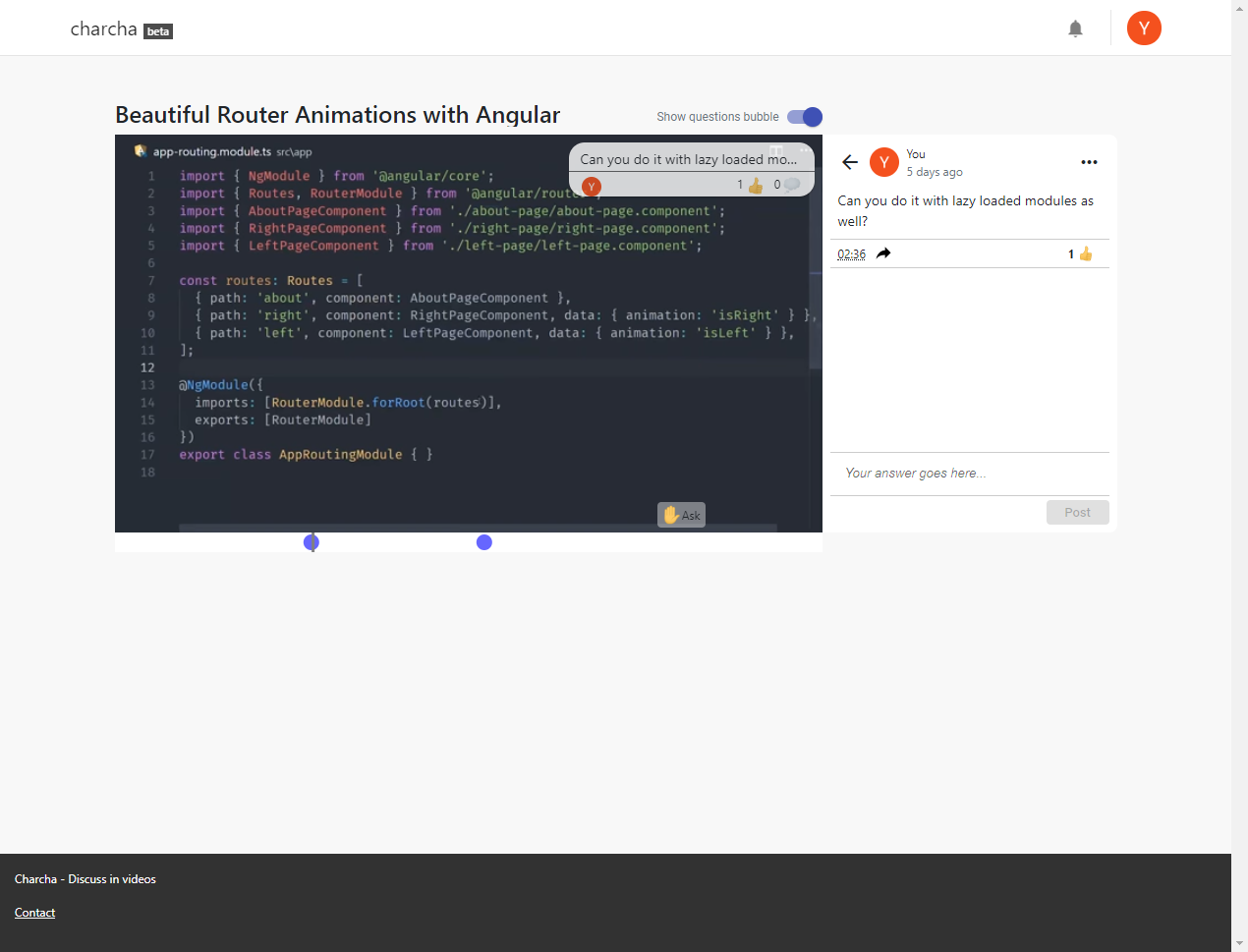The image size is (1248, 952).
Task: Open the truncated question bubble text
Action: point(689,159)
